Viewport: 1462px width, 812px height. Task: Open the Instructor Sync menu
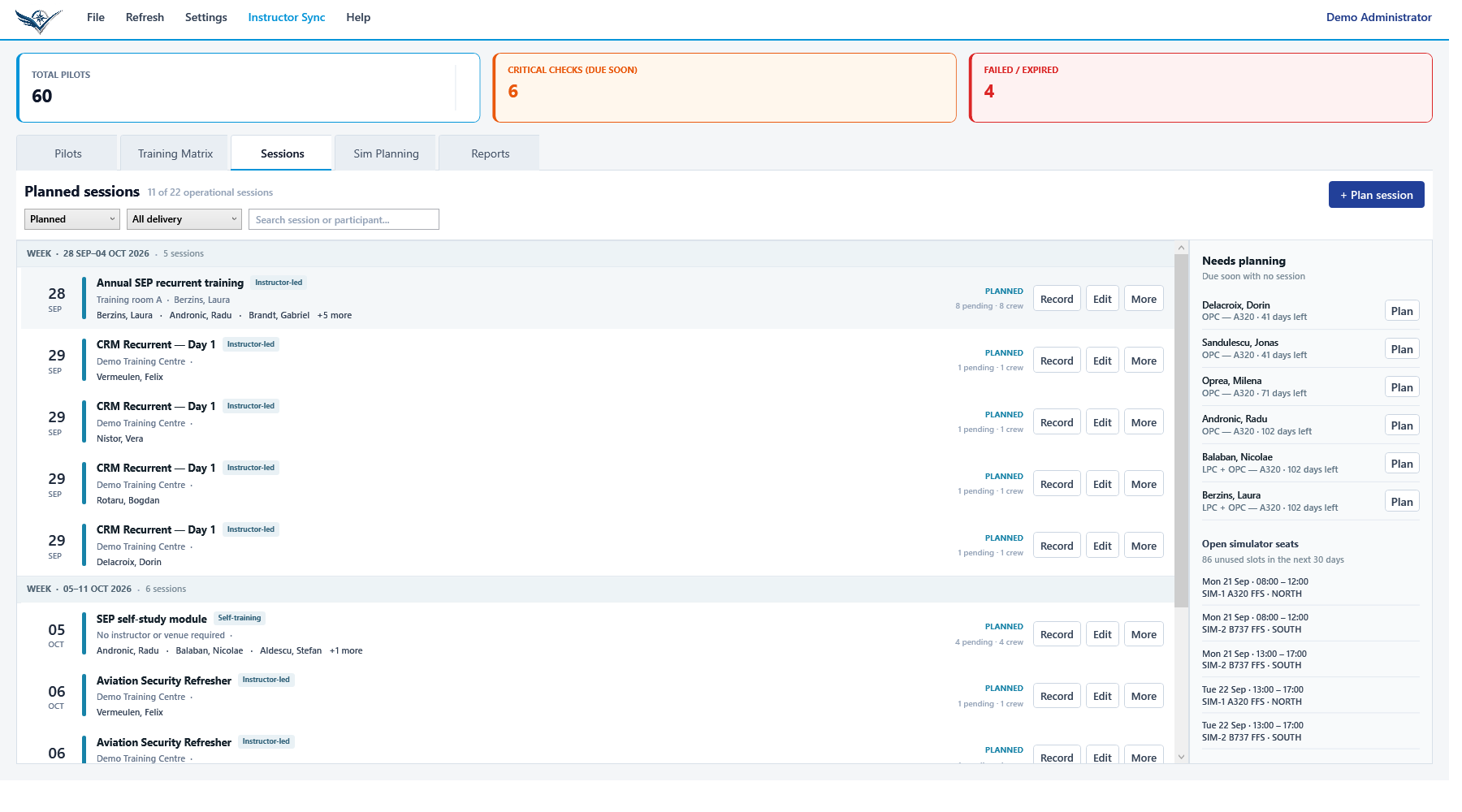click(287, 17)
